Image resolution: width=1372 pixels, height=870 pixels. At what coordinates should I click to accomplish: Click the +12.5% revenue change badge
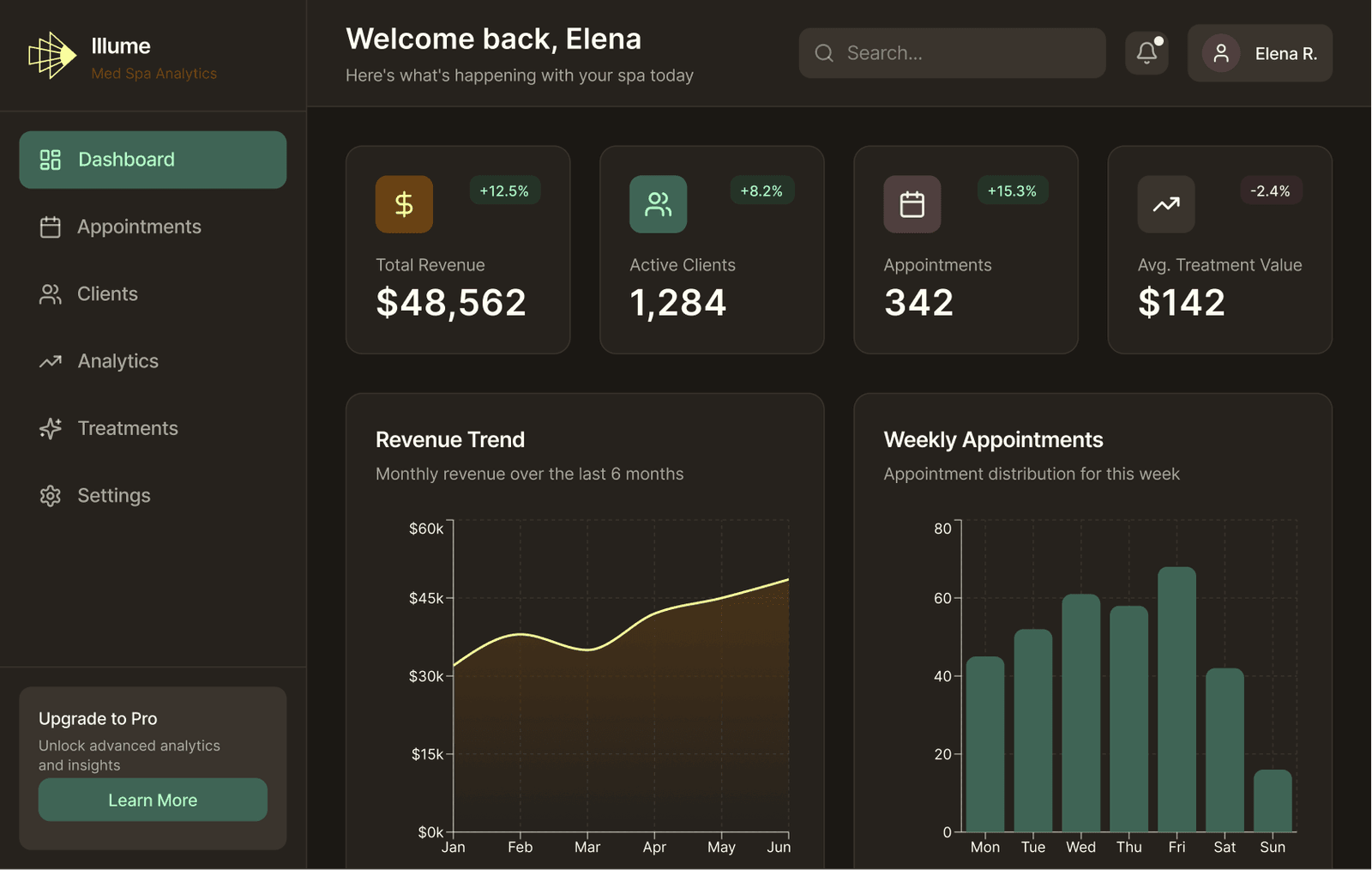[504, 190]
